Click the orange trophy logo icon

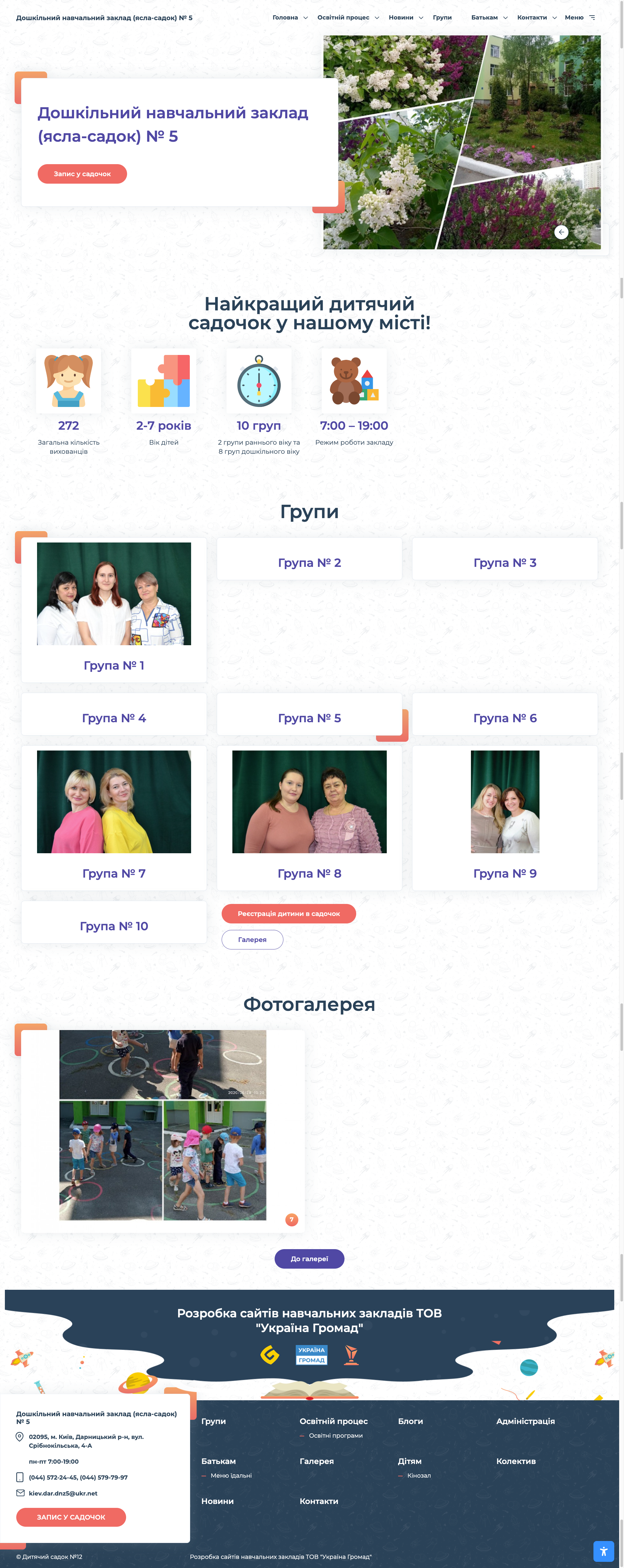[x=351, y=1355]
